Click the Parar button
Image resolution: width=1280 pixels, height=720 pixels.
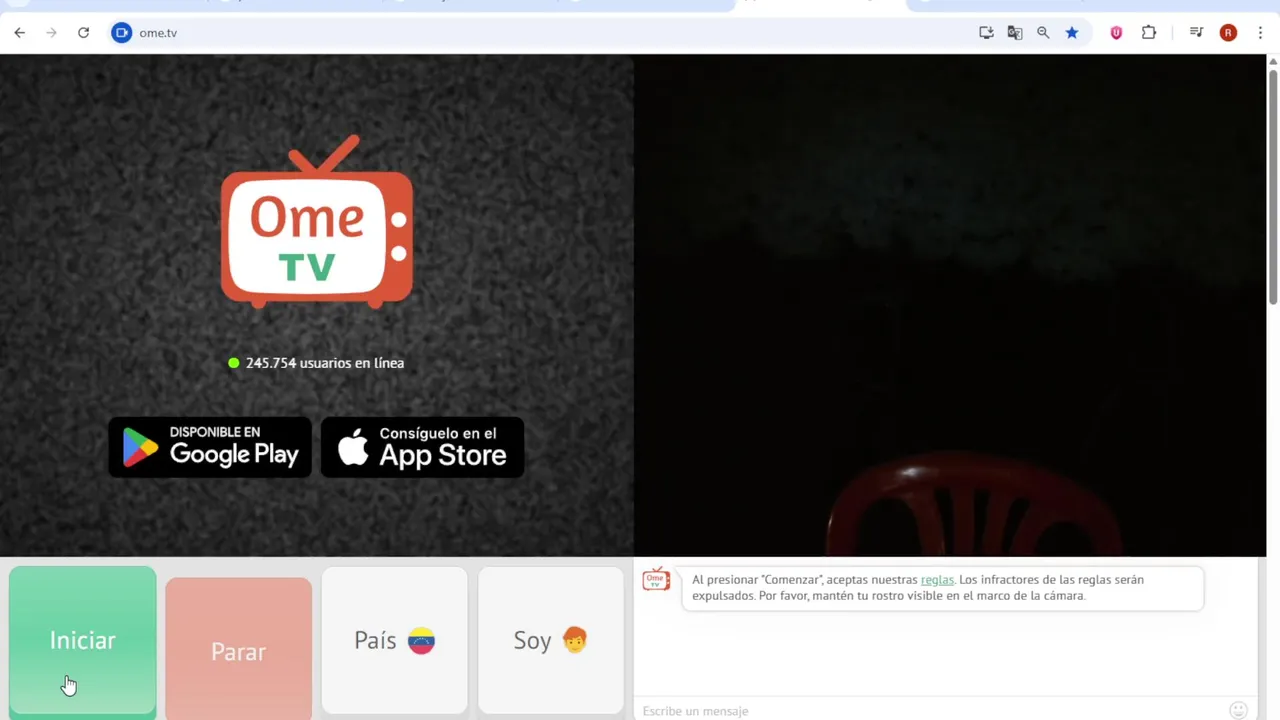(238, 651)
